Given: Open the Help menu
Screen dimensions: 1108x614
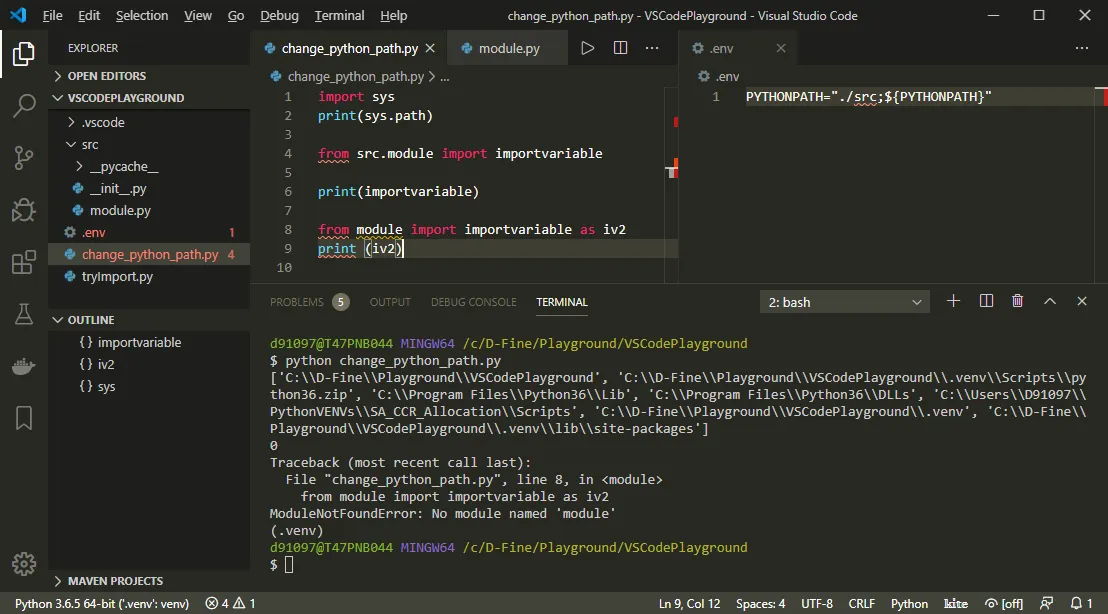Looking at the screenshot, I should pos(394,15).
